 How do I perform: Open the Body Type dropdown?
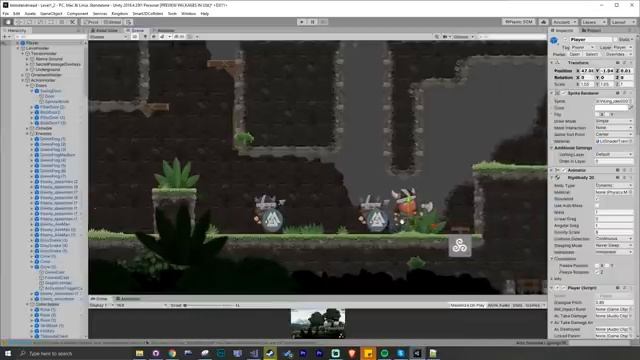pos(614,186)
